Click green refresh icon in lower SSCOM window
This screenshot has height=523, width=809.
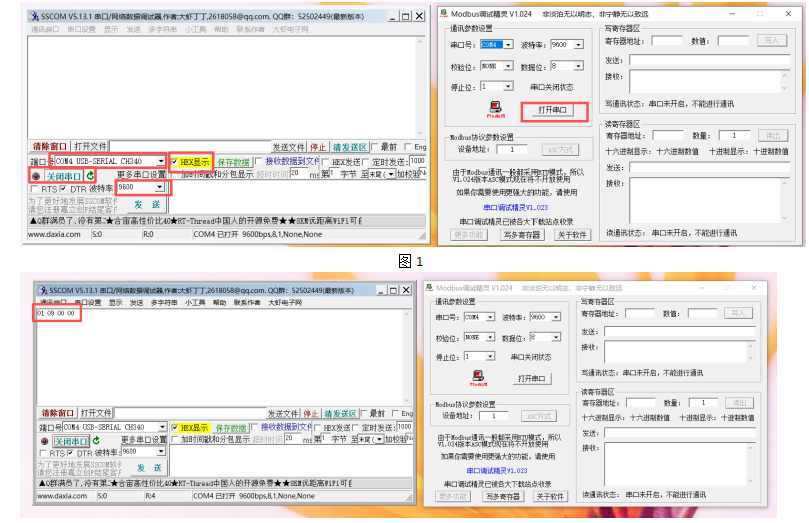coord(91,441)
